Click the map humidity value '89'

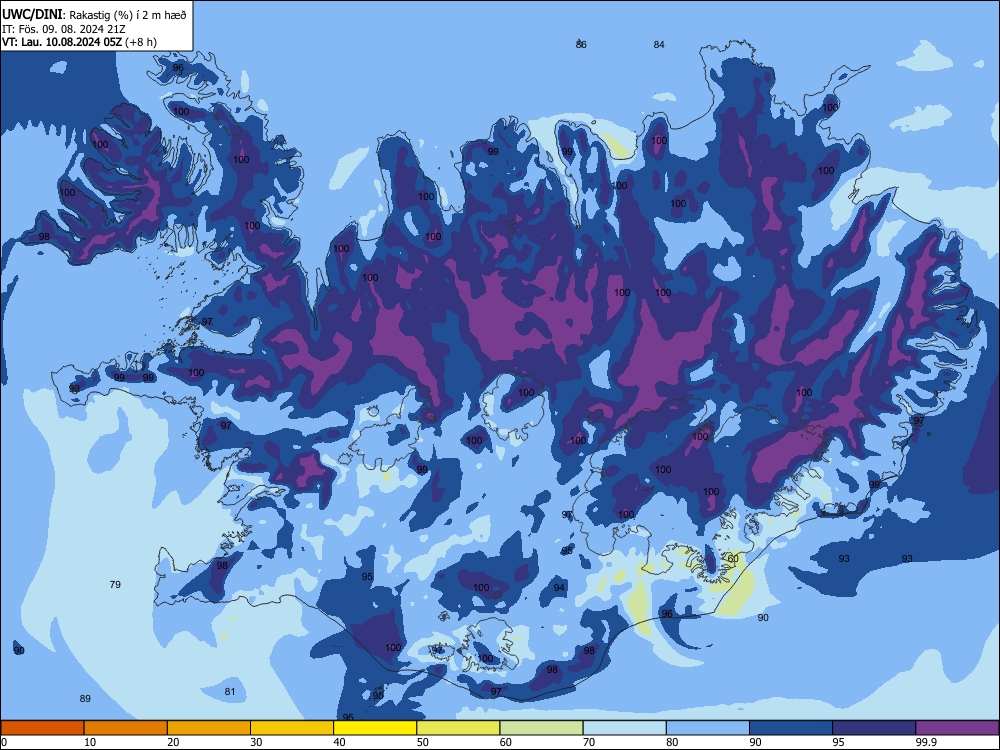coord(85,698)
